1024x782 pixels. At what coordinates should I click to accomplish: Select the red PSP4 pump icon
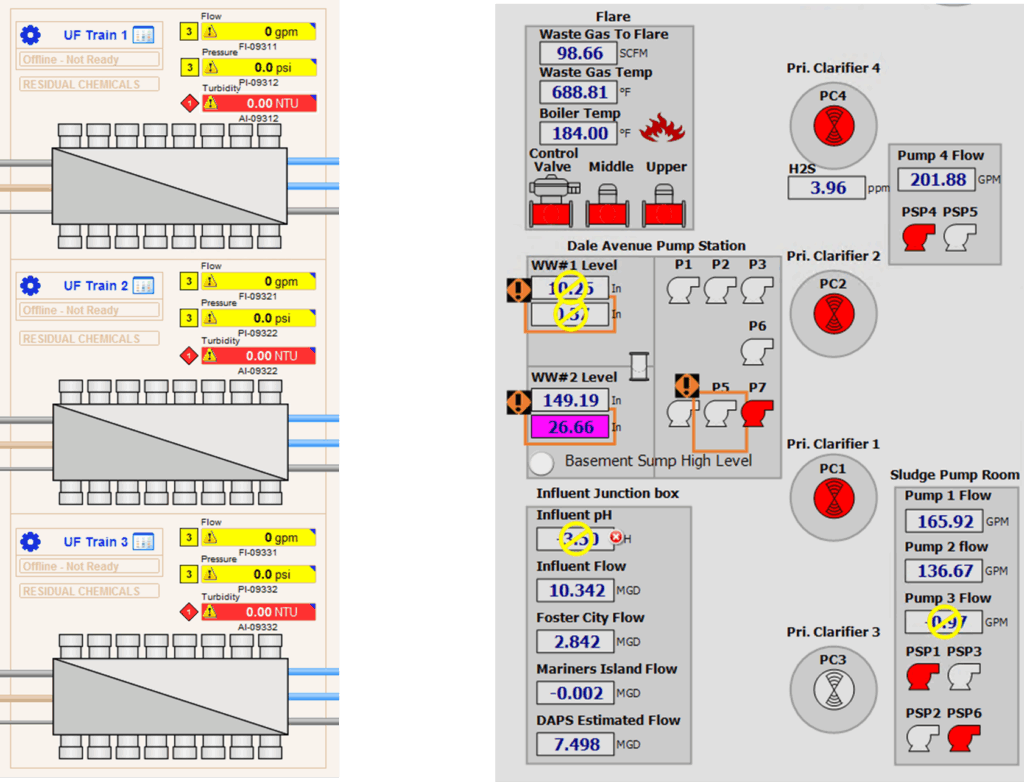click(x=918, y=237)
